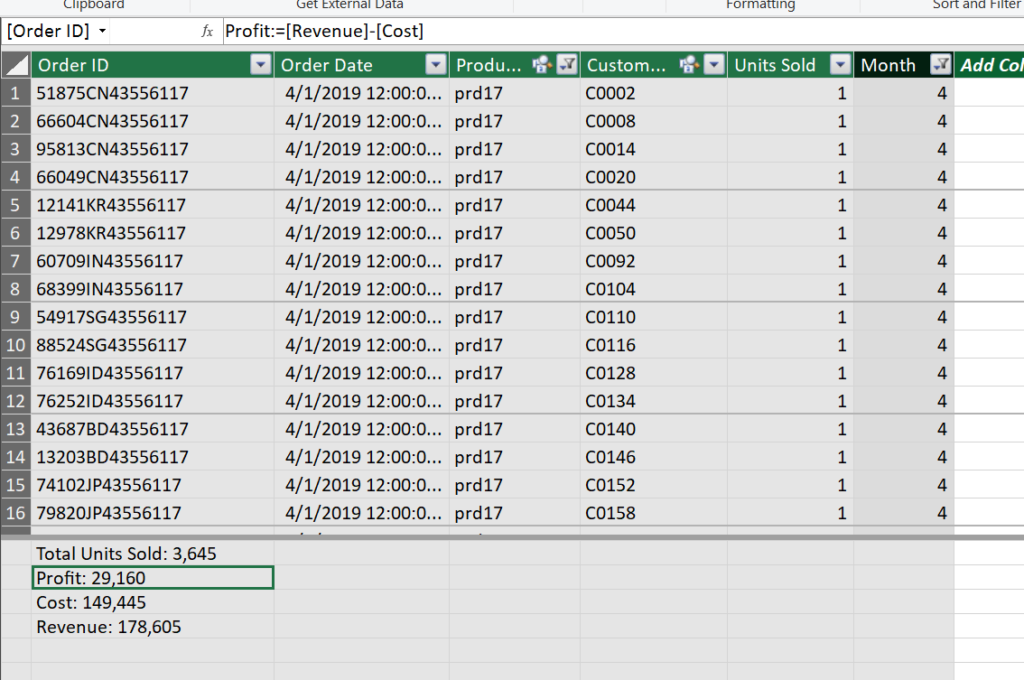Expand the Customer column filter dropdown
This screenshot has height=680, width=1024.
coord(713,65)
